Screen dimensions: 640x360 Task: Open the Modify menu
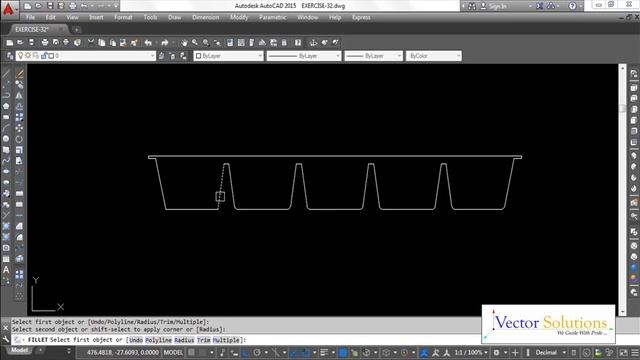point(239,17)
